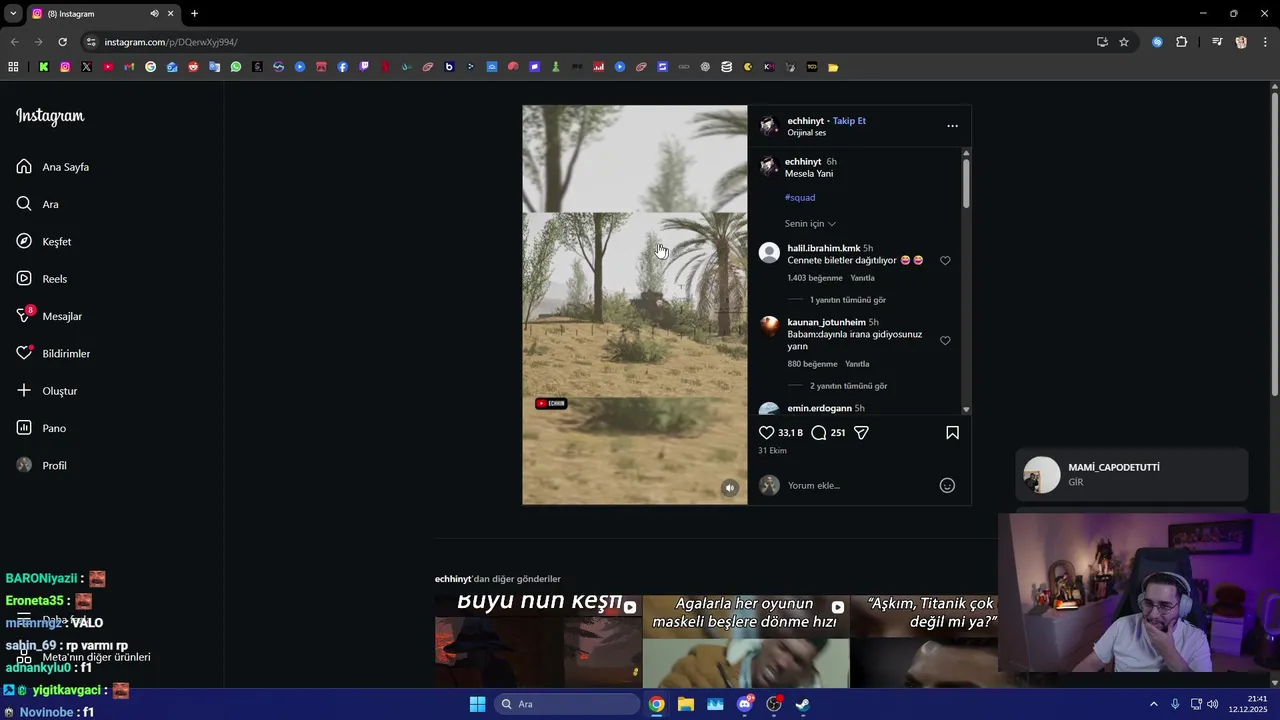Open Chrome three-dot menu

[x=1265, y=42]
